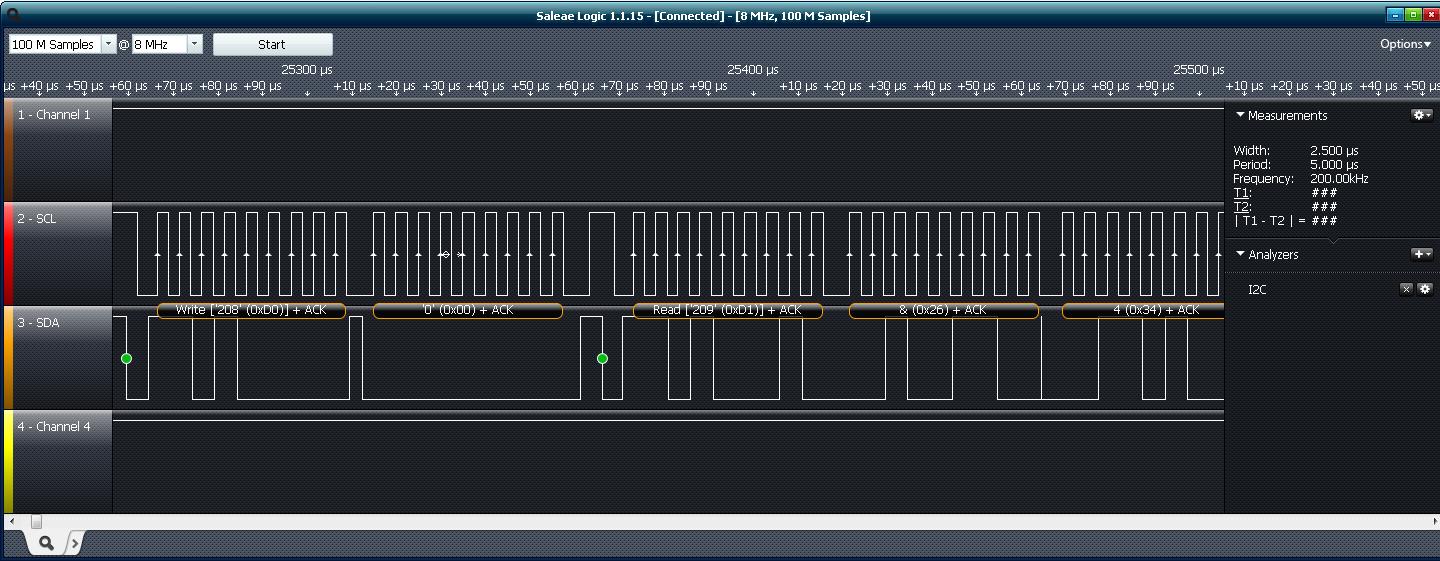
Task: Click the 4 - Channel 4 label
Action: [54, 427]
